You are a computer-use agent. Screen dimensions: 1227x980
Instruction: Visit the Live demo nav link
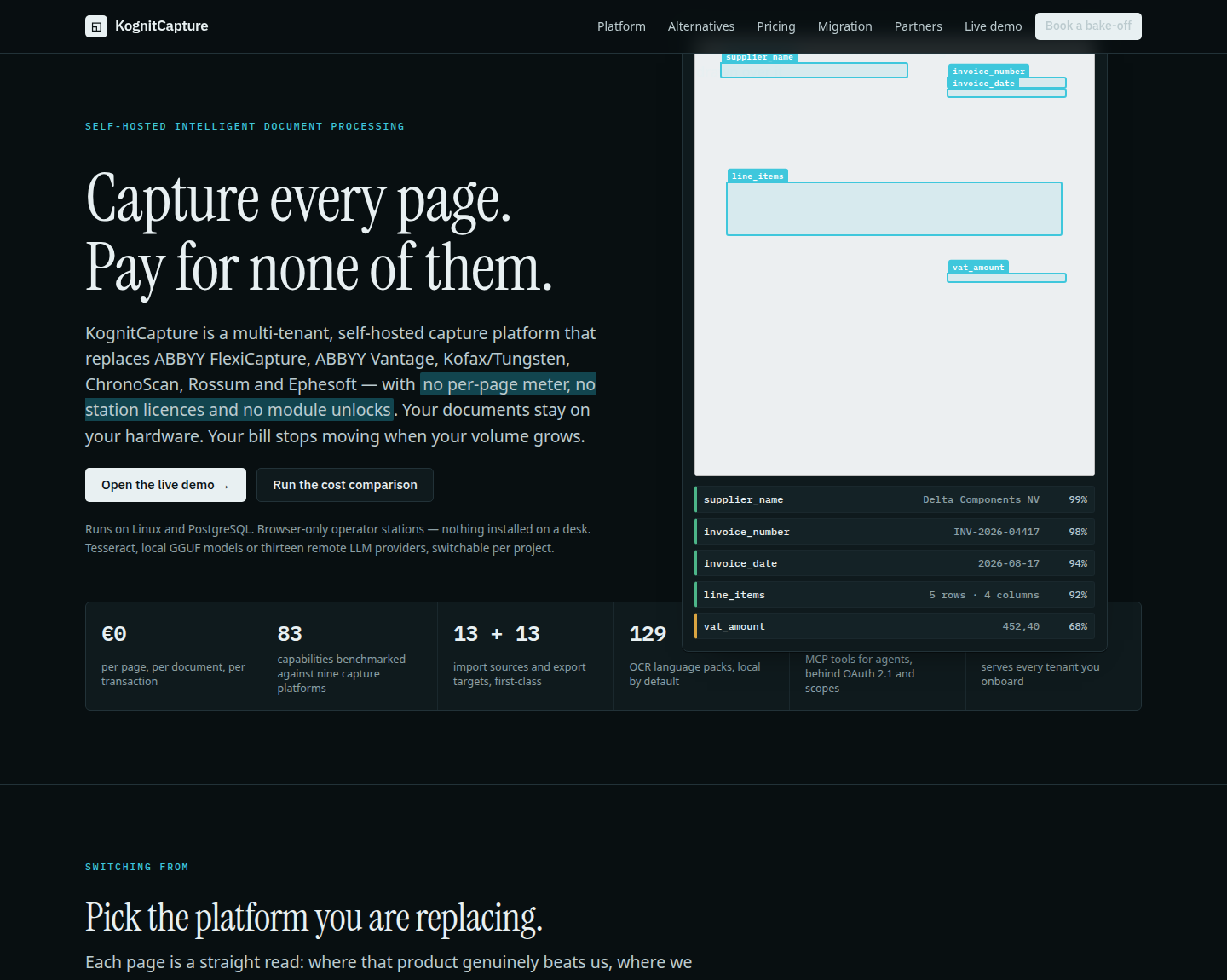pos(994,26)
